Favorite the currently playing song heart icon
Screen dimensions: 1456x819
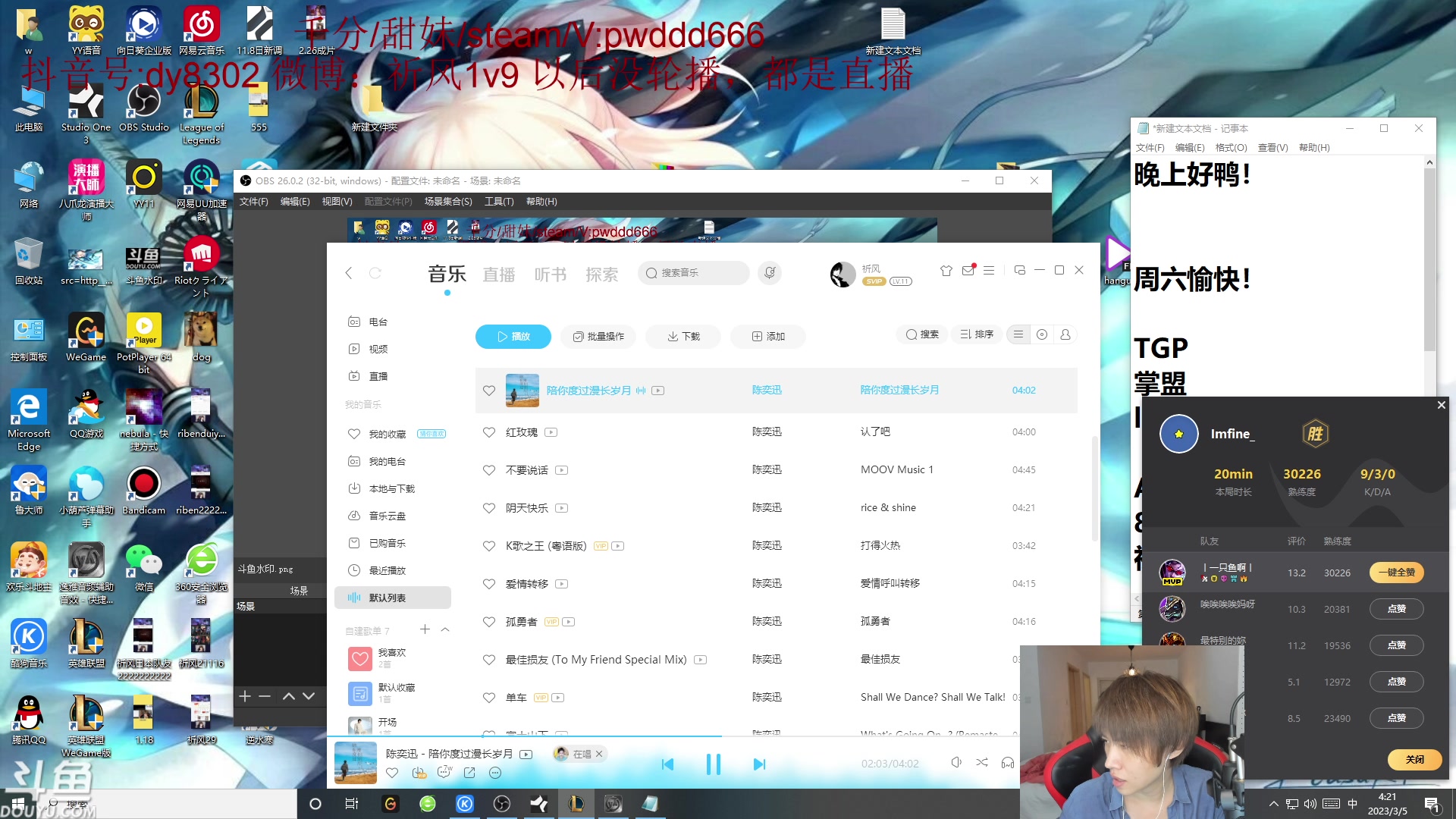392,773
